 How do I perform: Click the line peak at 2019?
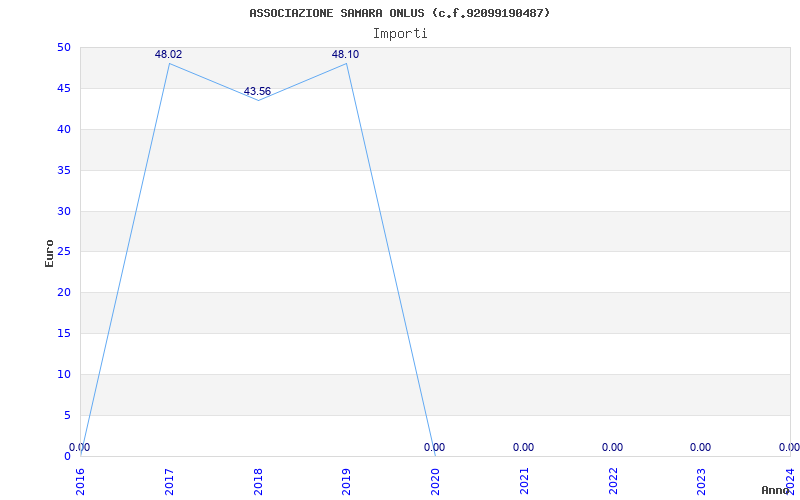[346, 63]
